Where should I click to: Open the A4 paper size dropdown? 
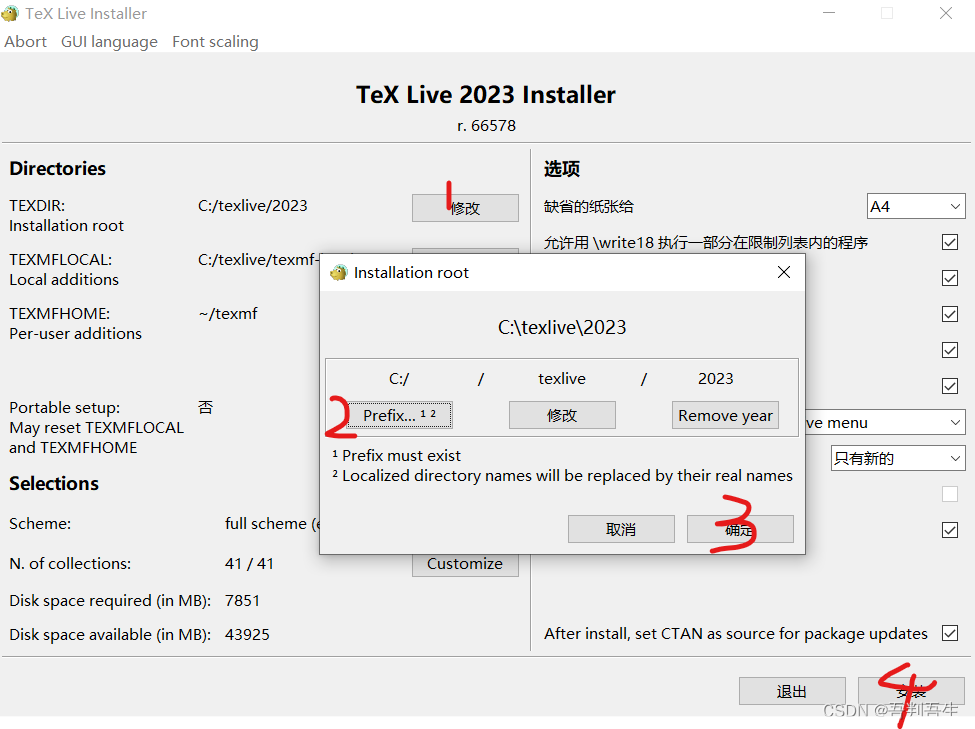click(916, 207)
